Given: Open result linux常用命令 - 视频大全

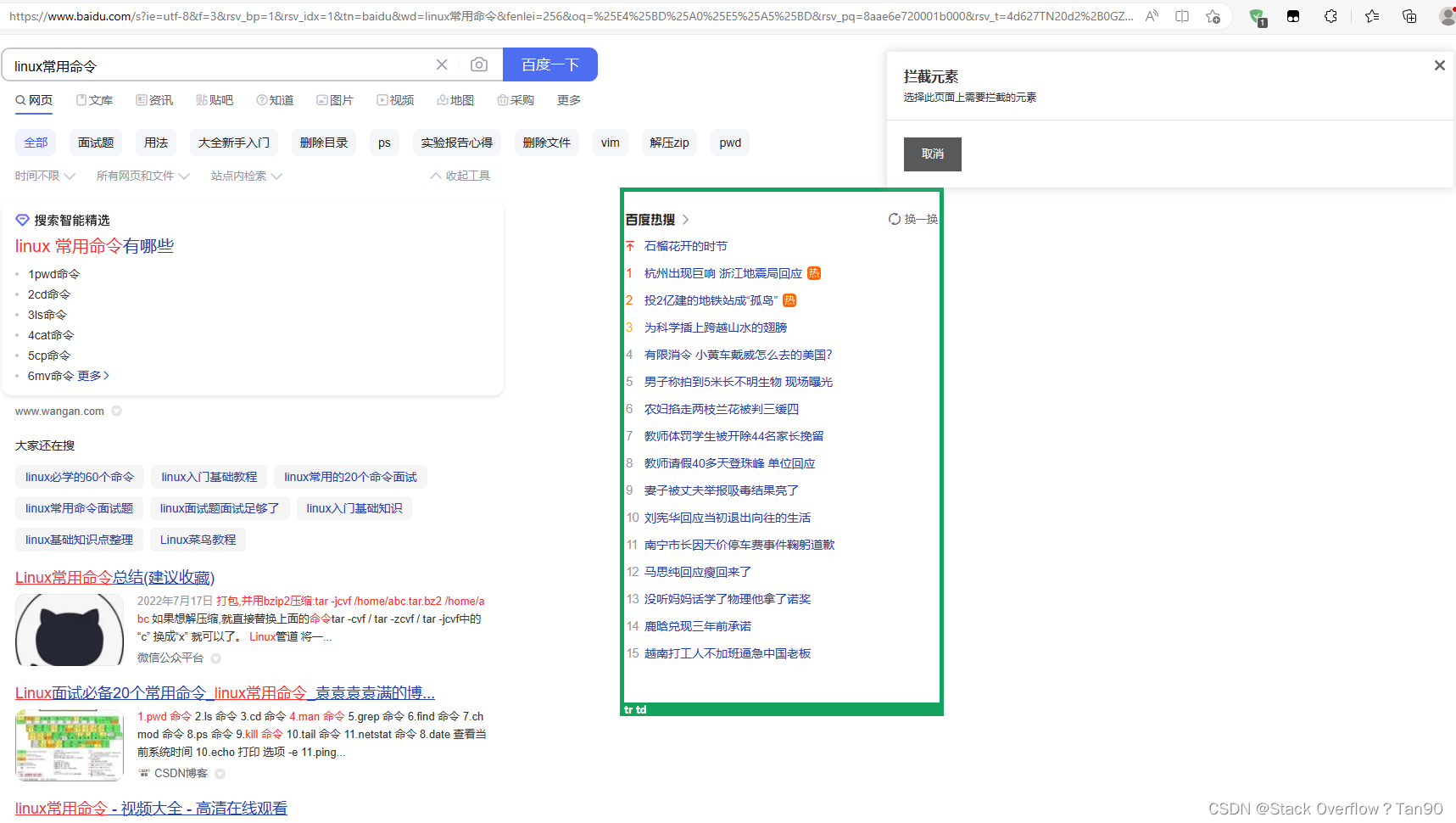Looking at the screenshot, I should point(151,808).
